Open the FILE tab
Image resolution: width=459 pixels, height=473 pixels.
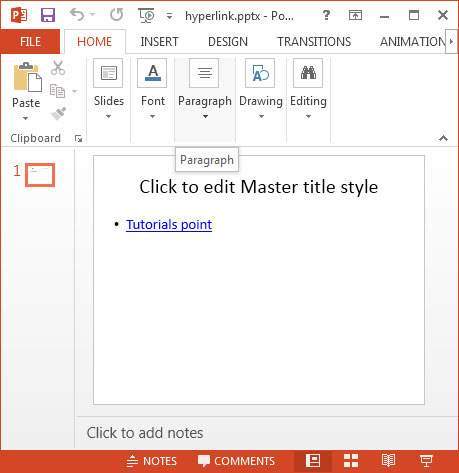[x=30, y=42]
